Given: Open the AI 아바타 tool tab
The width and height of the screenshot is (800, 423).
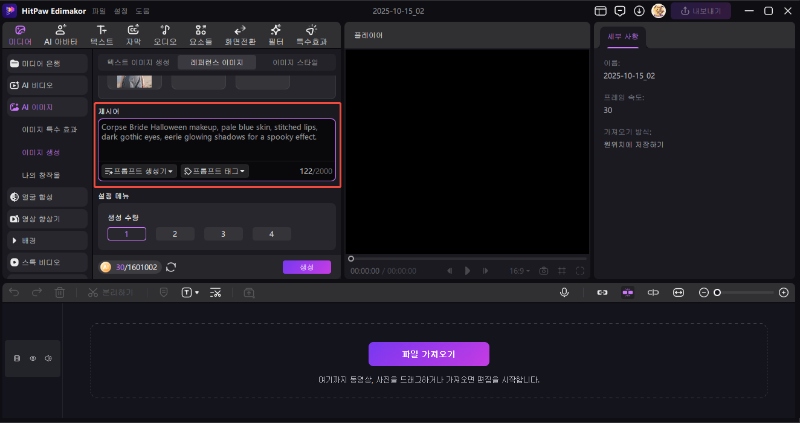Looking at the screenshot, I should (60, 34).
